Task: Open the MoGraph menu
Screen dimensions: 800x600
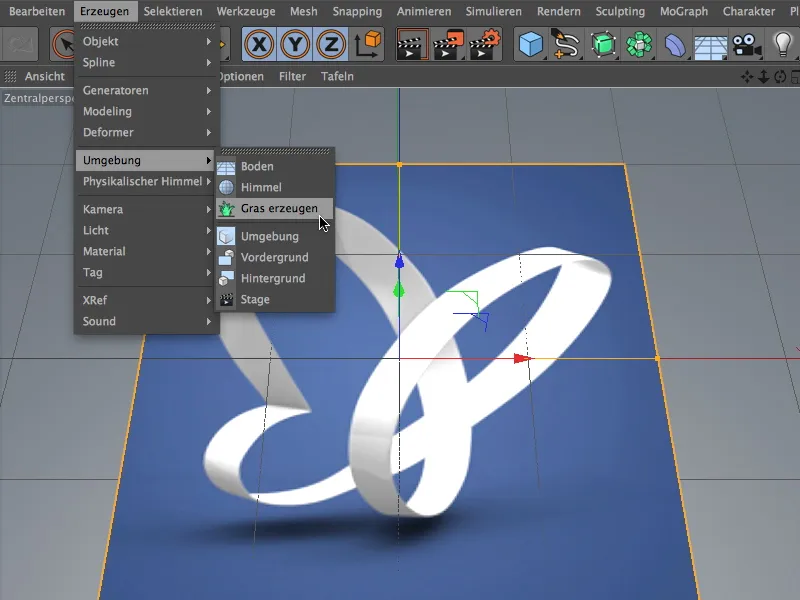Action: coord(684,11)
